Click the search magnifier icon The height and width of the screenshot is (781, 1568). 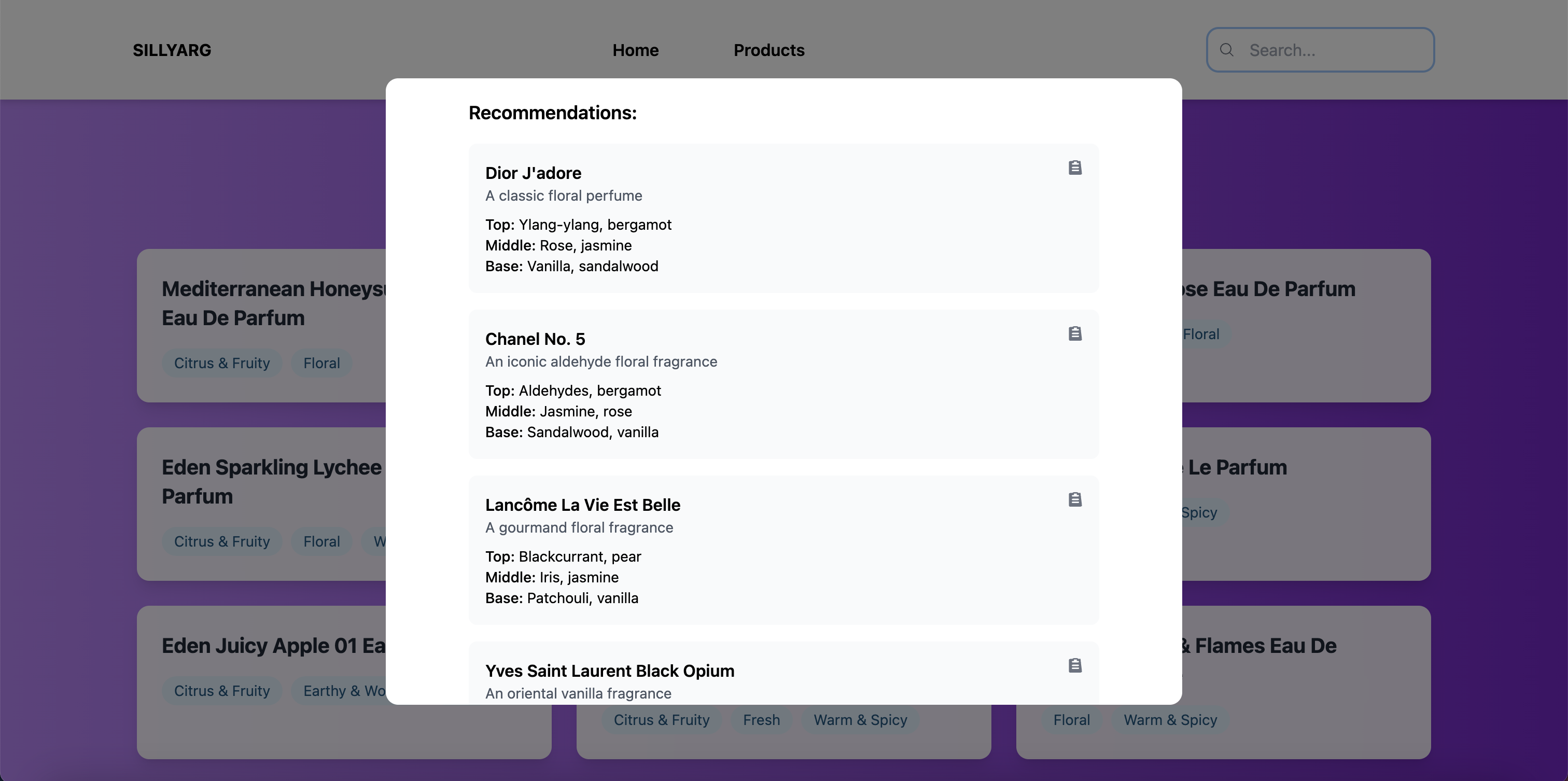tap(1226, 50)
